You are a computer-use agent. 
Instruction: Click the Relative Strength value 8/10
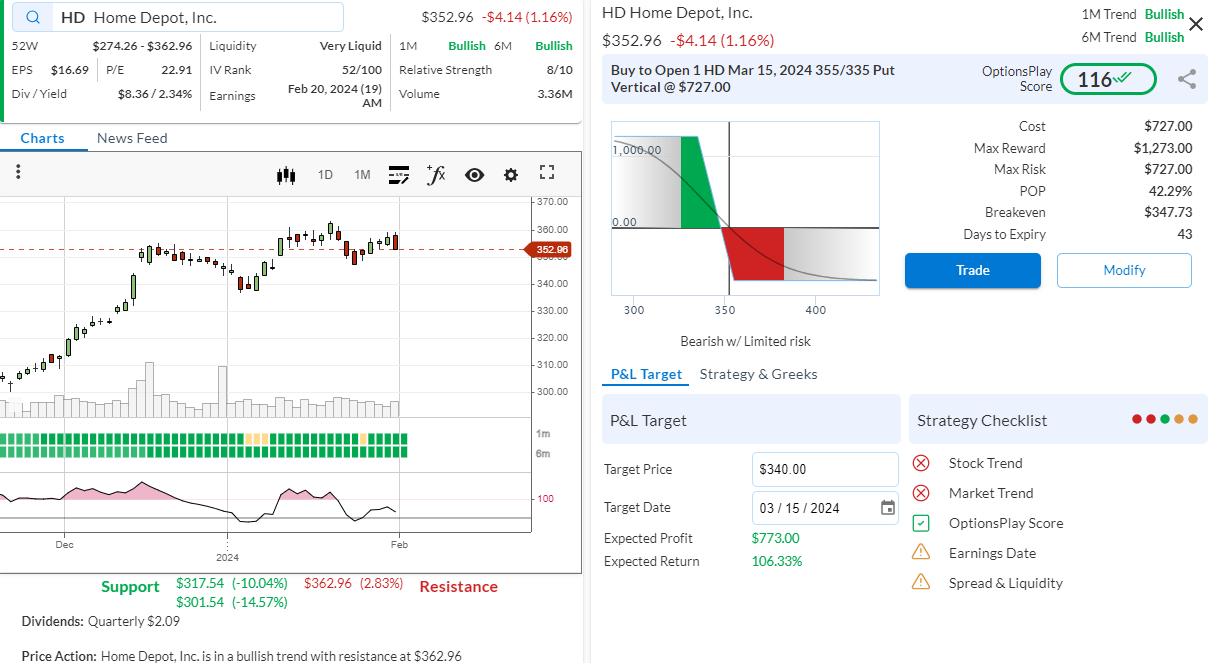tap(560, 70)
